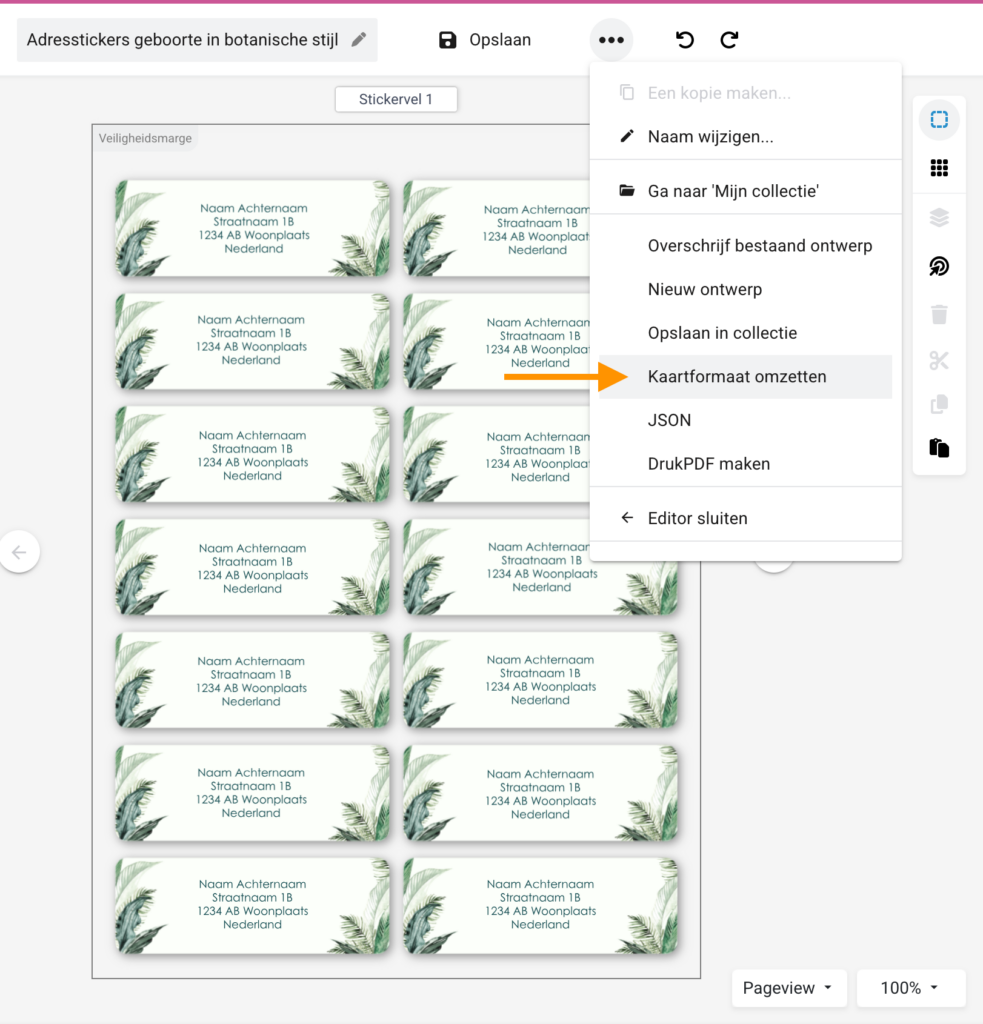
Task: Select the selection marquee tool
Action: (939, 118)
